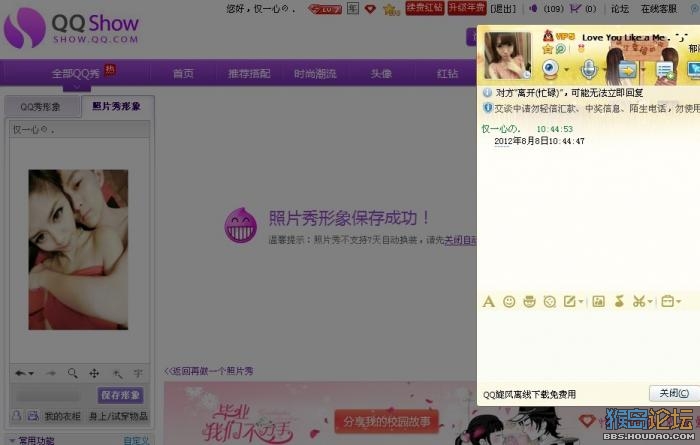700x445 pixels.
Task: Open the 全部QQ秀 navigation menu
Action: [x=76, y=73]
